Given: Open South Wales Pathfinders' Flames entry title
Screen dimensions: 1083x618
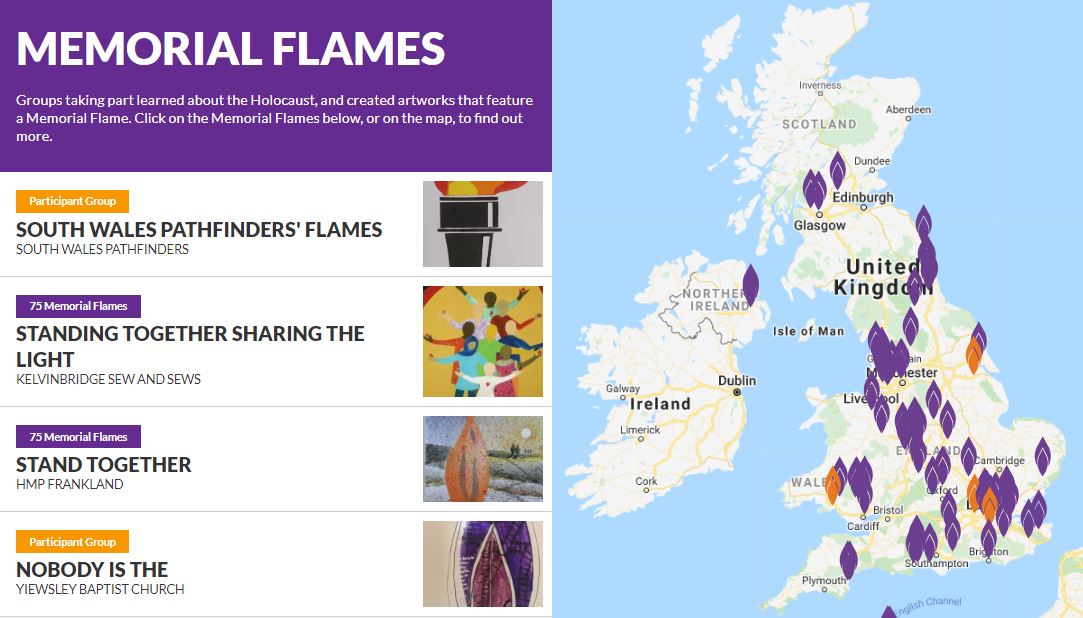Looking at the screenshot, I should coord(199,229).
